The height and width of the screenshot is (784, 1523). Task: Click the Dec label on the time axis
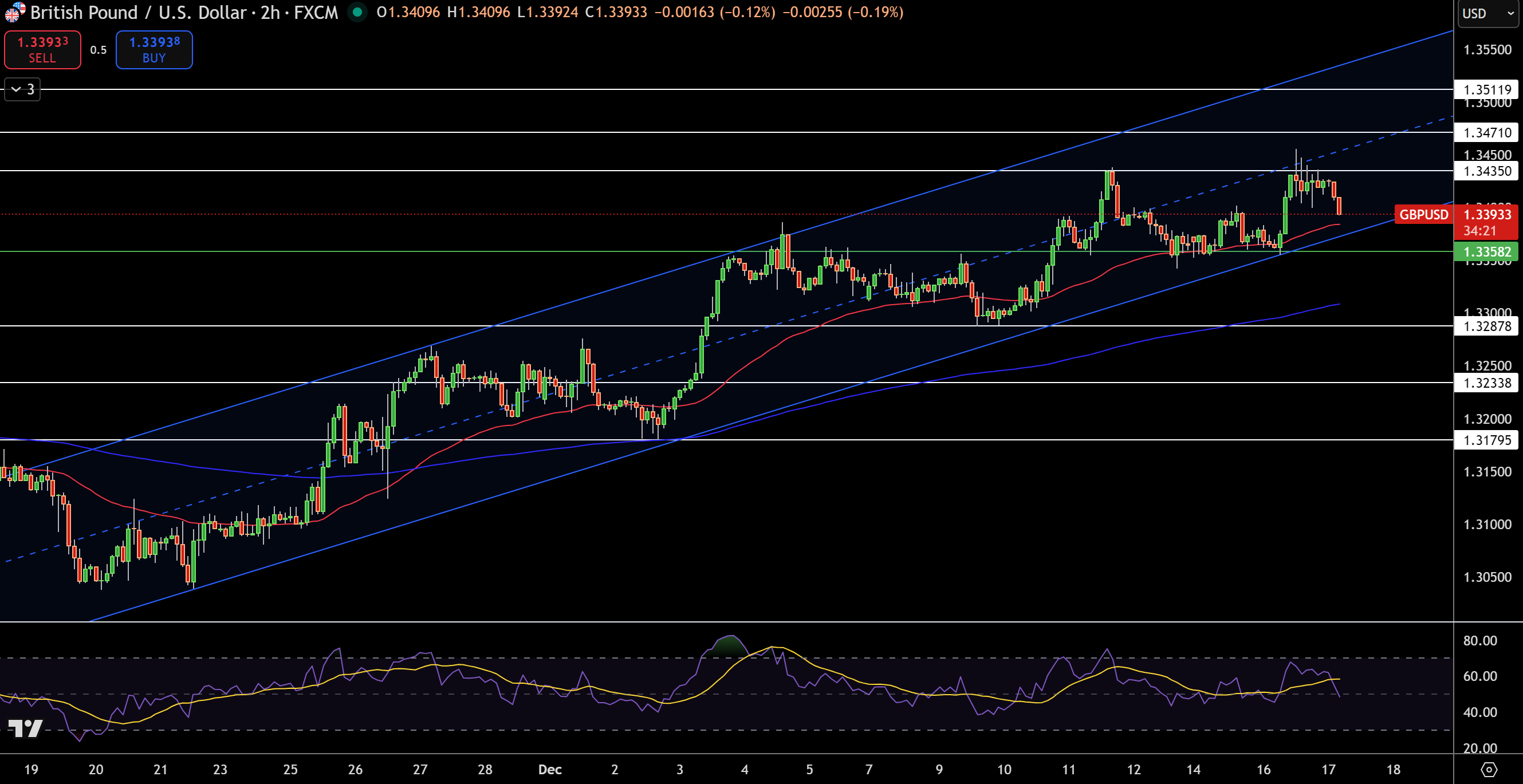point(550,770)
